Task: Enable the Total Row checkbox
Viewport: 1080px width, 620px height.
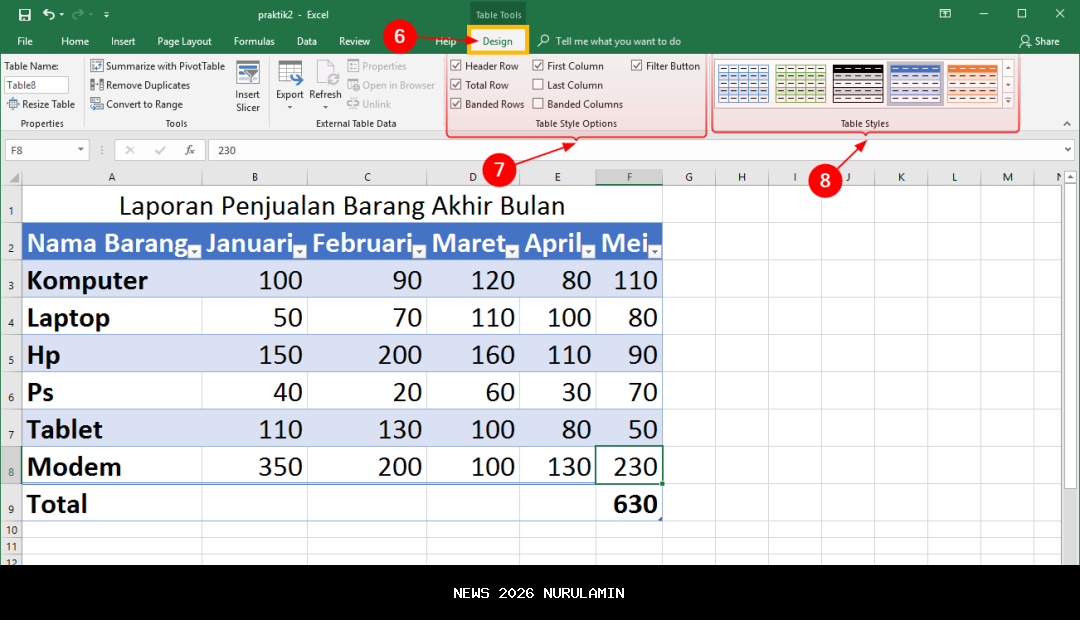Action: (x=458, y=84)
